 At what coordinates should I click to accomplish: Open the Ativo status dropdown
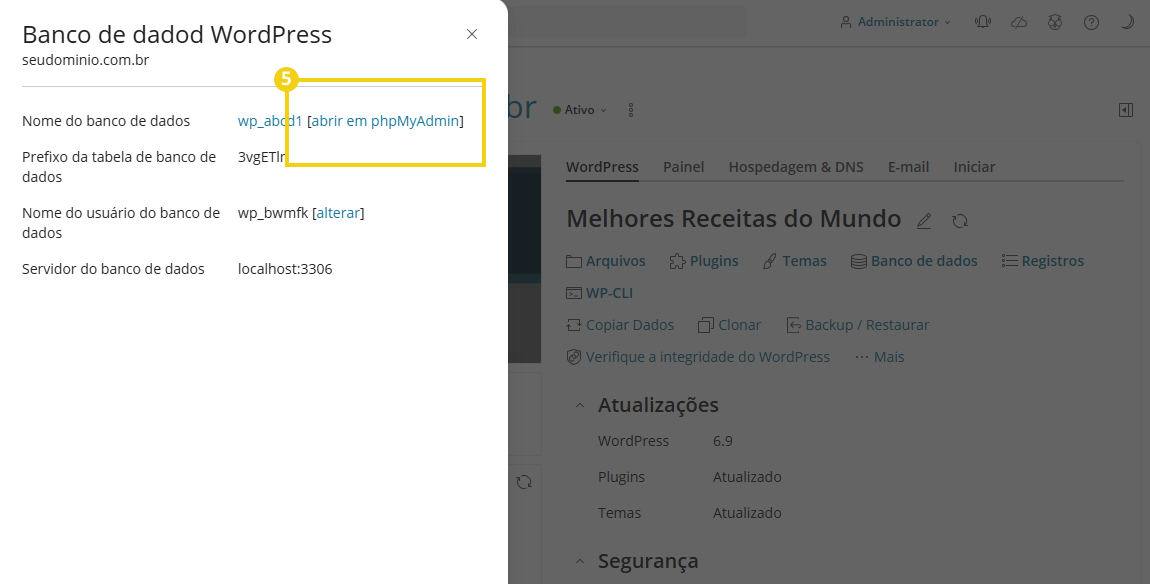click(580, 110)
